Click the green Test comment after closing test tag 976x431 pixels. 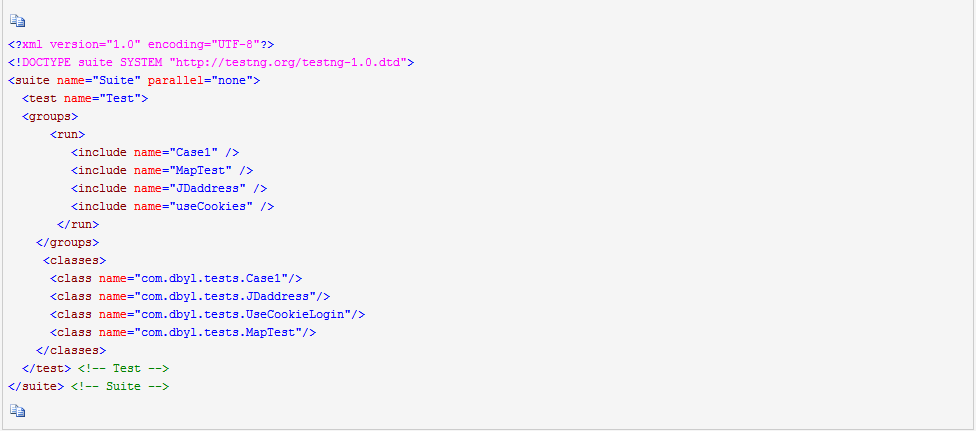click(123, 368)
